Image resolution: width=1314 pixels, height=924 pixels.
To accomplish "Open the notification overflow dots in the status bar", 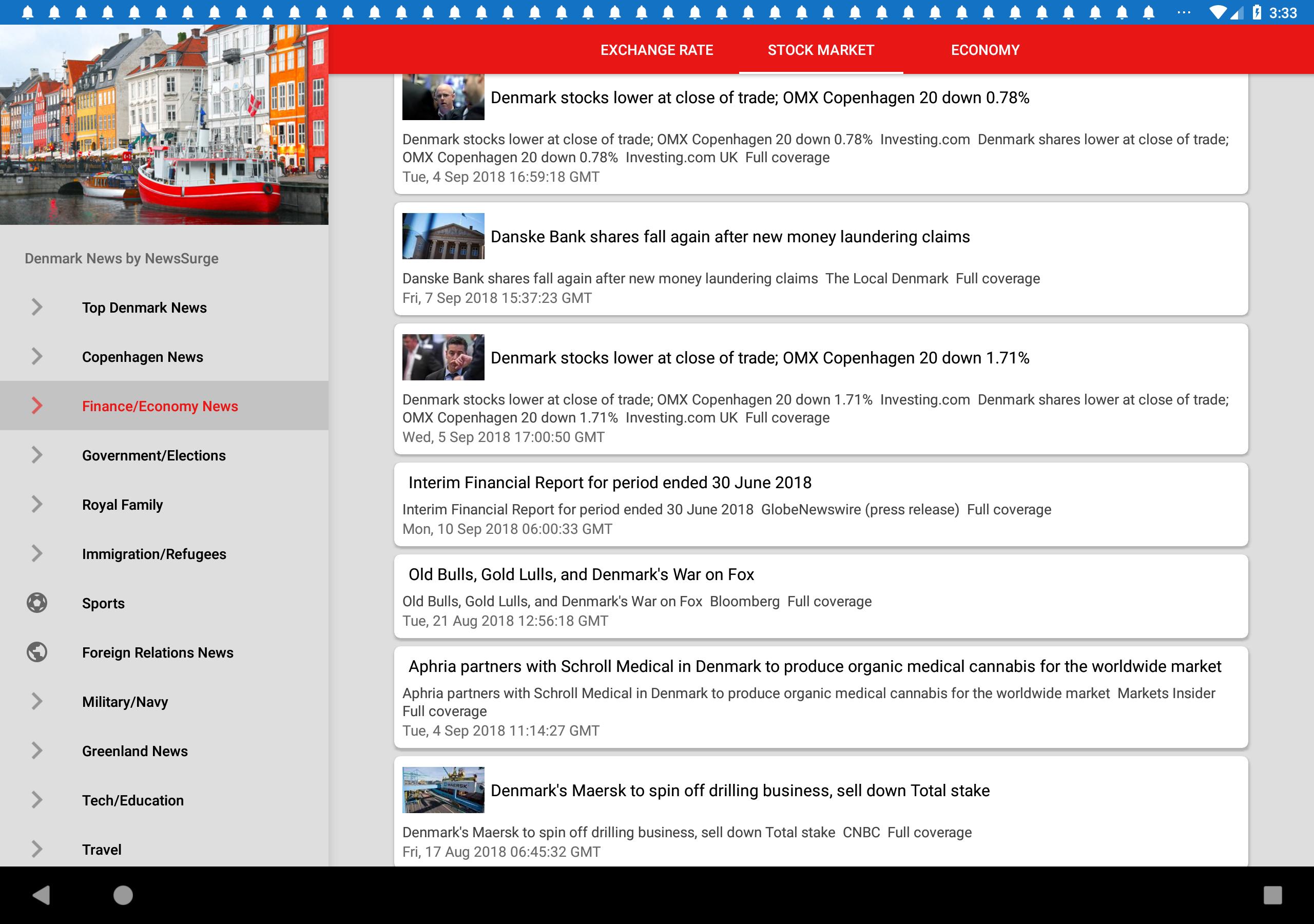I will tap(1184, 13).
